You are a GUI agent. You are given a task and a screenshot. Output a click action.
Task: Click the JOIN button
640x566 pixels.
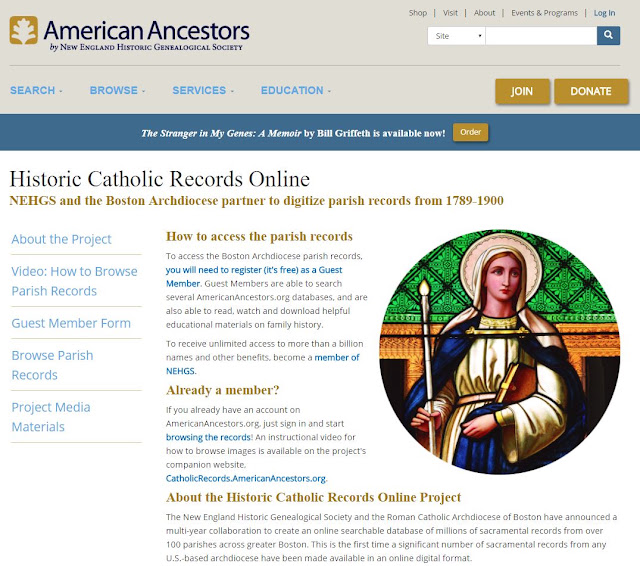[522, 91]
